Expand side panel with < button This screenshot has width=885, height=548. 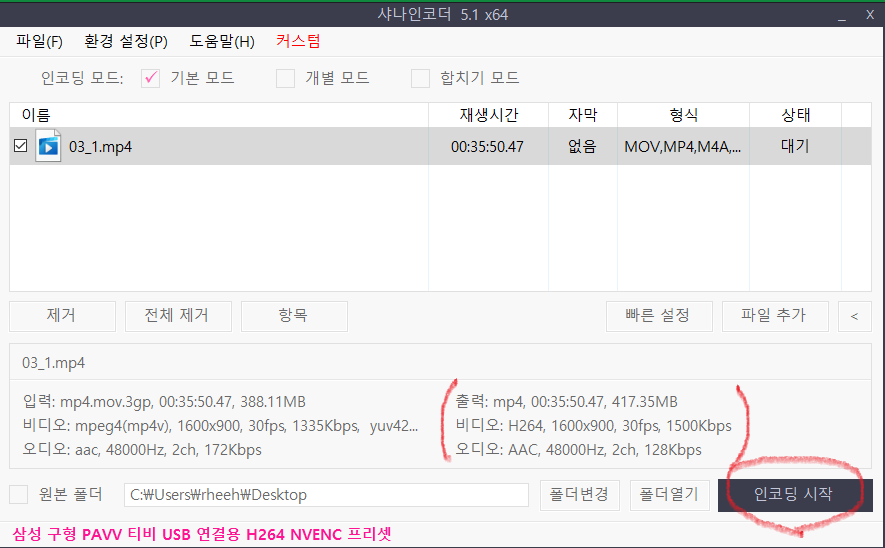coord(853,316)
